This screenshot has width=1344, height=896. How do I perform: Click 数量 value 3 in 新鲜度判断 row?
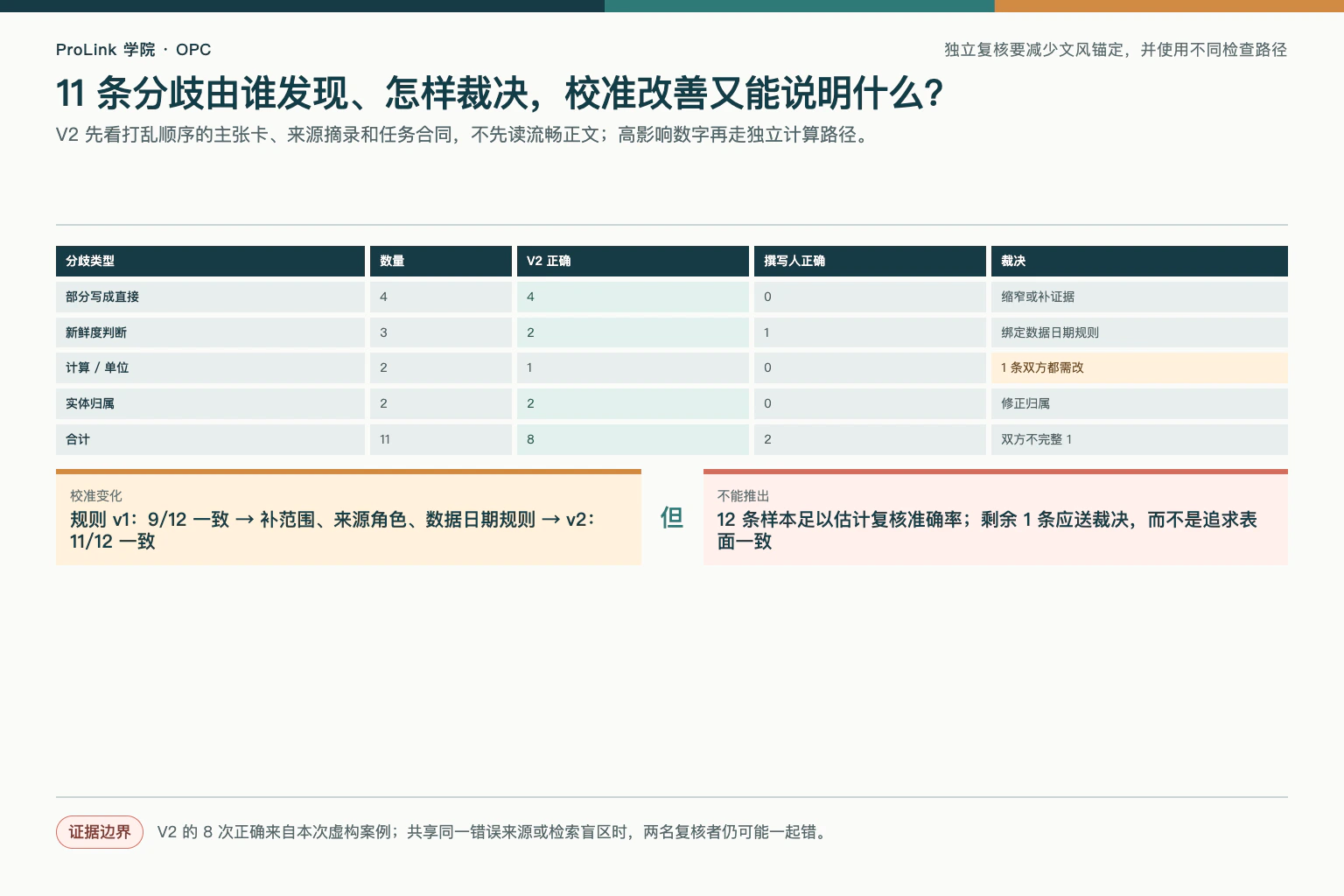441,332
